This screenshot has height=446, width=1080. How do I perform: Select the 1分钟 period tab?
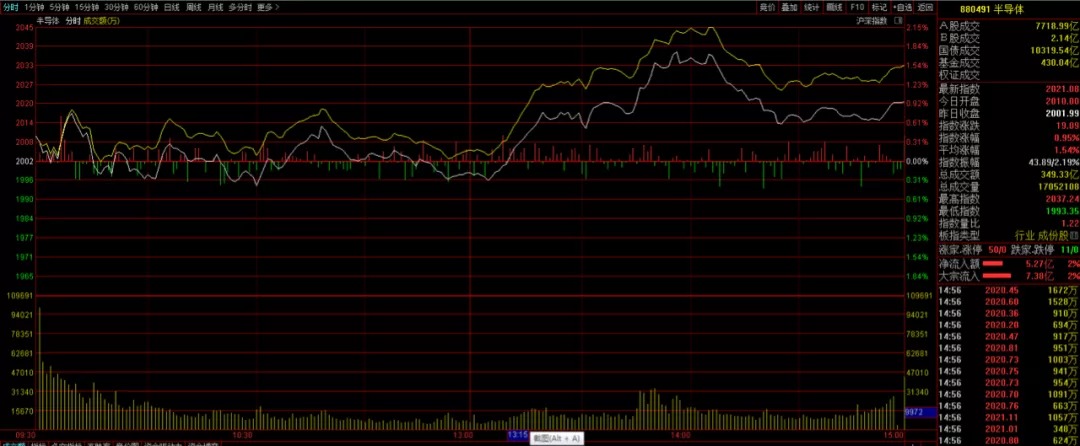(34, 7)
